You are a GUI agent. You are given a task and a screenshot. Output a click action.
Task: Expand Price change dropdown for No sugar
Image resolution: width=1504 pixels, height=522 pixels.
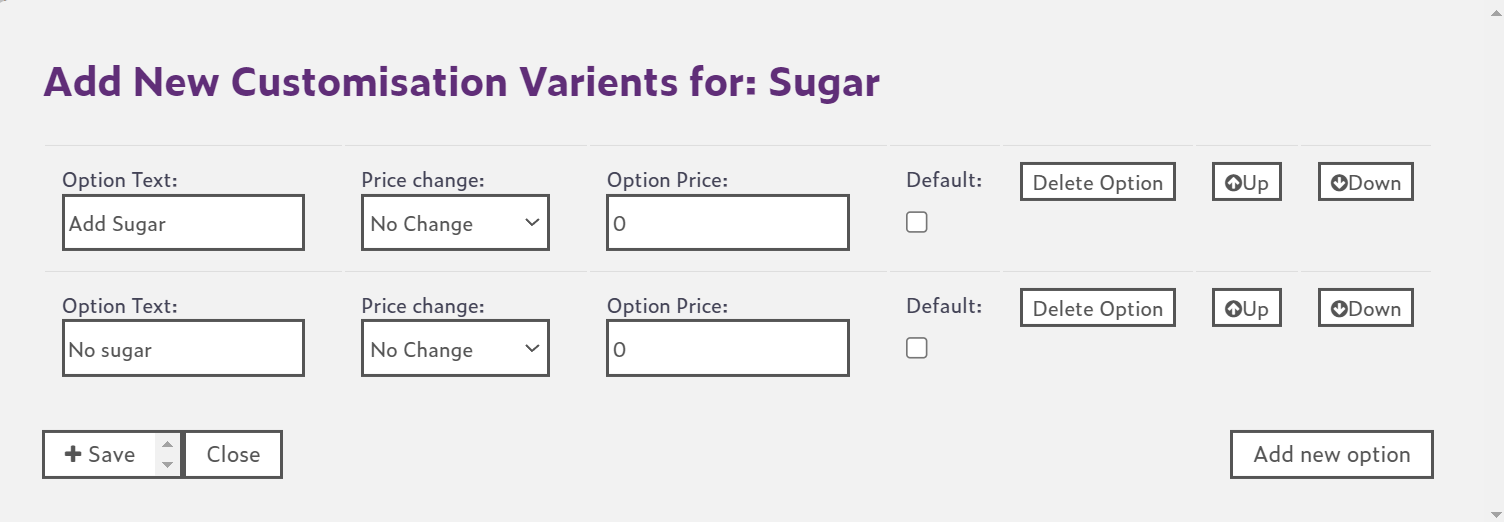pos(455,349)
